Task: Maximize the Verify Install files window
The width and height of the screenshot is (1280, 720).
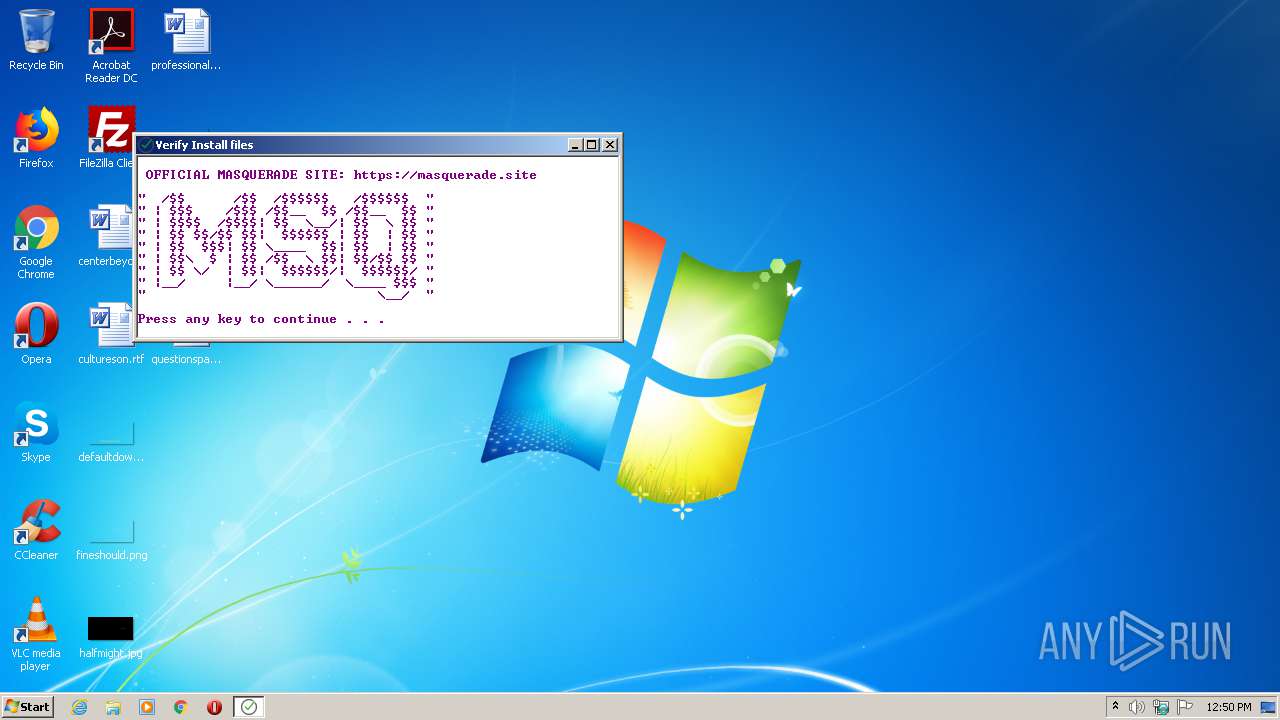Action: (x=592, y=145)
